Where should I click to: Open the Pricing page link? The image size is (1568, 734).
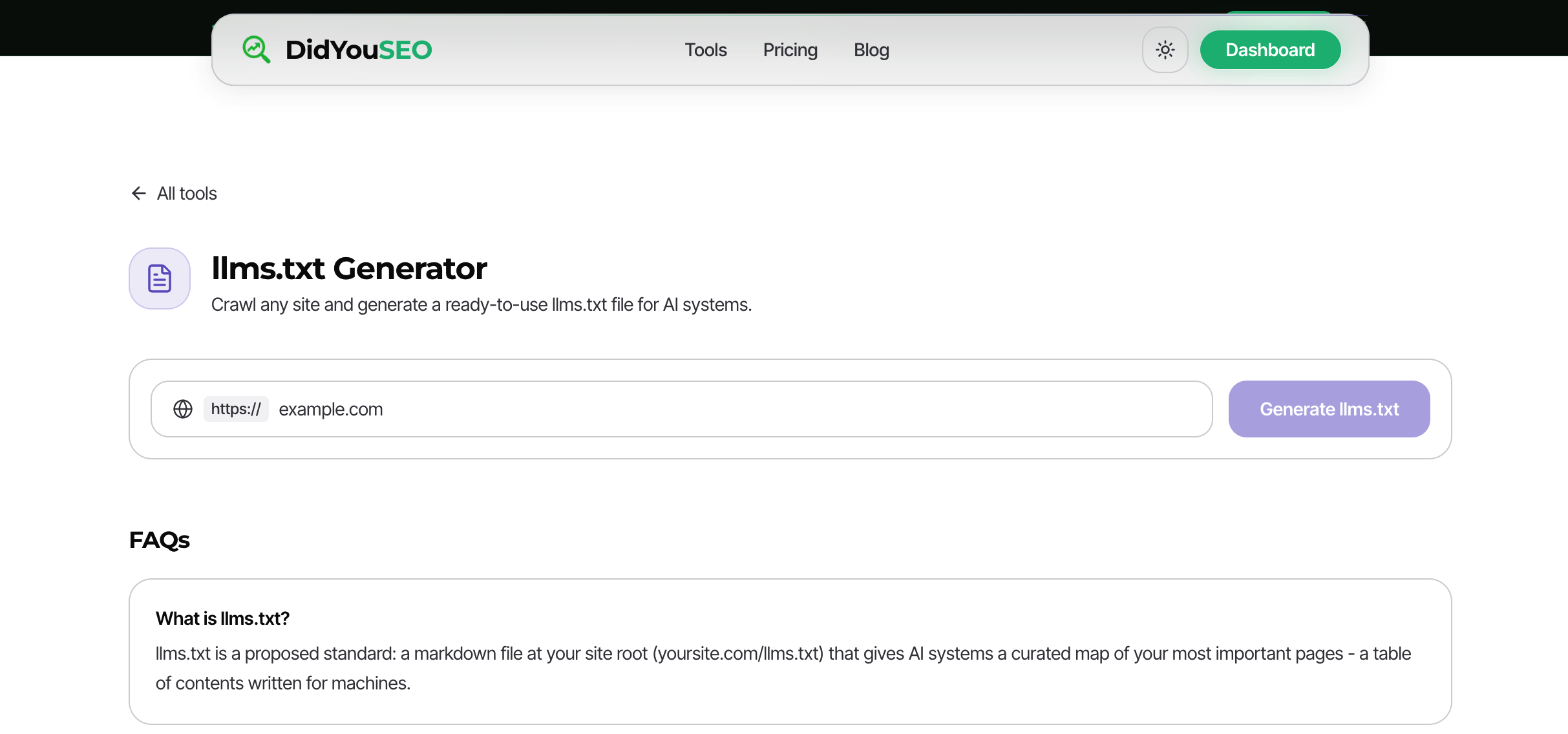point(790,50)
